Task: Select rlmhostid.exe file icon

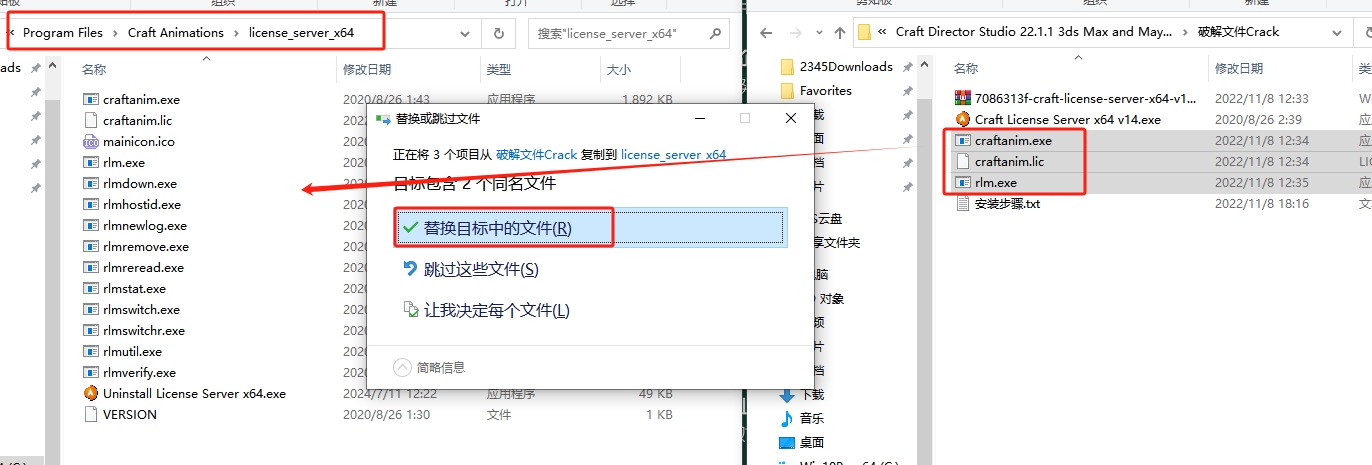Action: (91, 204)
